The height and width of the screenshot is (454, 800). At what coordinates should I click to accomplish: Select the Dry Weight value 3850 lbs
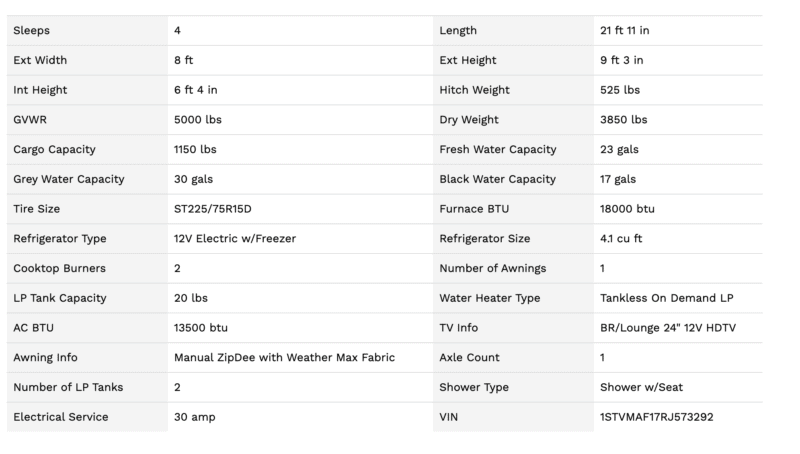click(x=623, y=120)
